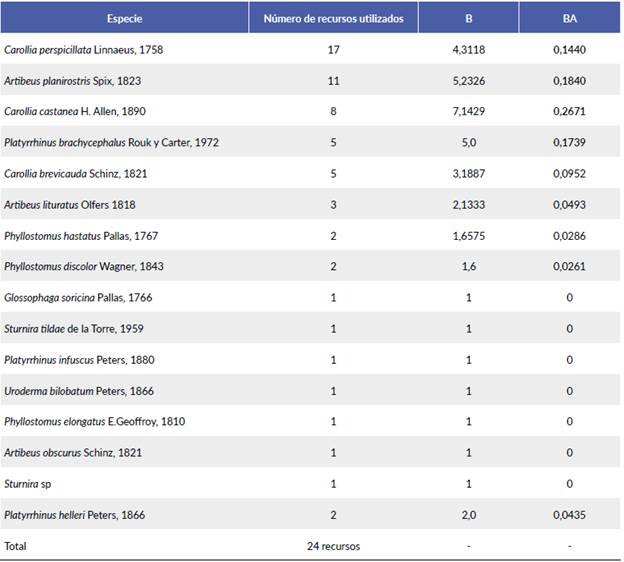Click Platyrrhinus helleri Peters species name
The height and width of the screenshot is (562, 624).
74,514
